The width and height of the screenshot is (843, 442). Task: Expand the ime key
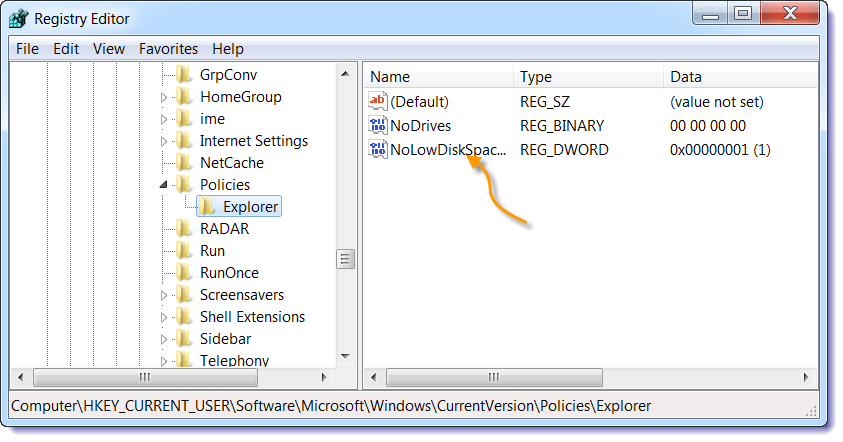coord(164,119)
